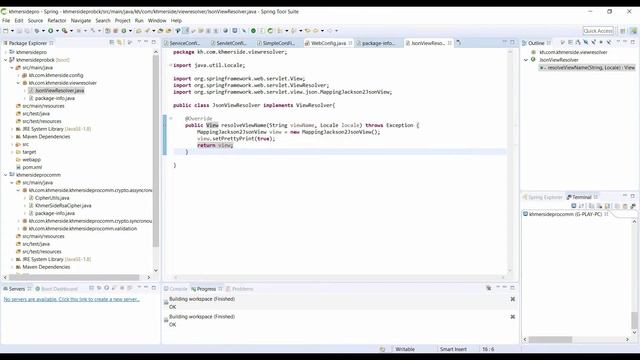Switch to the package-info editor tab
The width and height of the screenshot is (640, 360).
pos(378,43)
